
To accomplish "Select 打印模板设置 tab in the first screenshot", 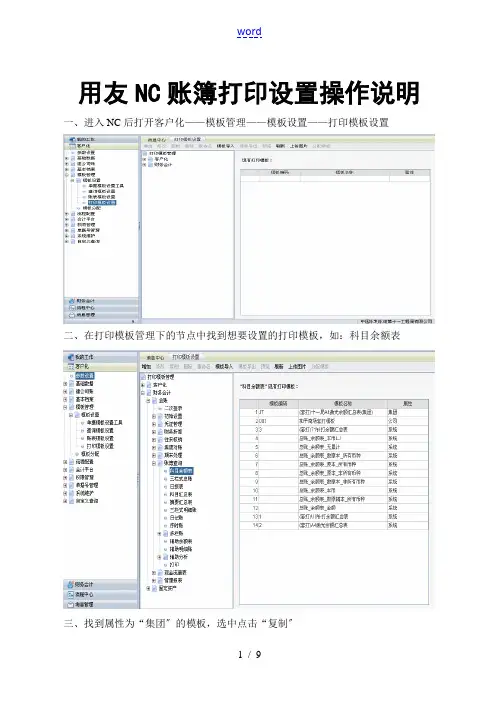I will click(187, 139).
